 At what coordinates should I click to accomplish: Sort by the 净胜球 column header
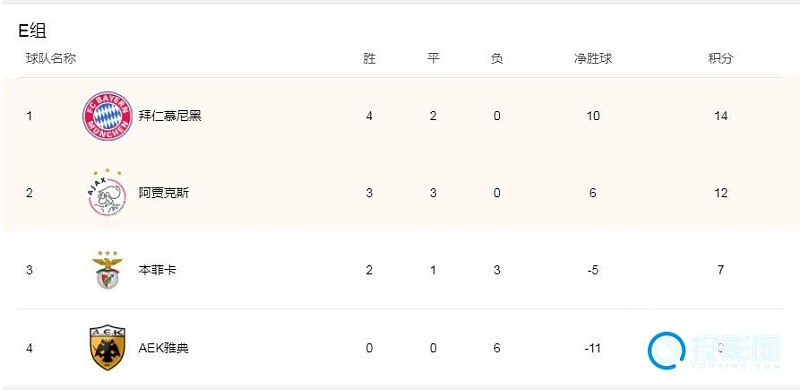click(x=592, y=59)
